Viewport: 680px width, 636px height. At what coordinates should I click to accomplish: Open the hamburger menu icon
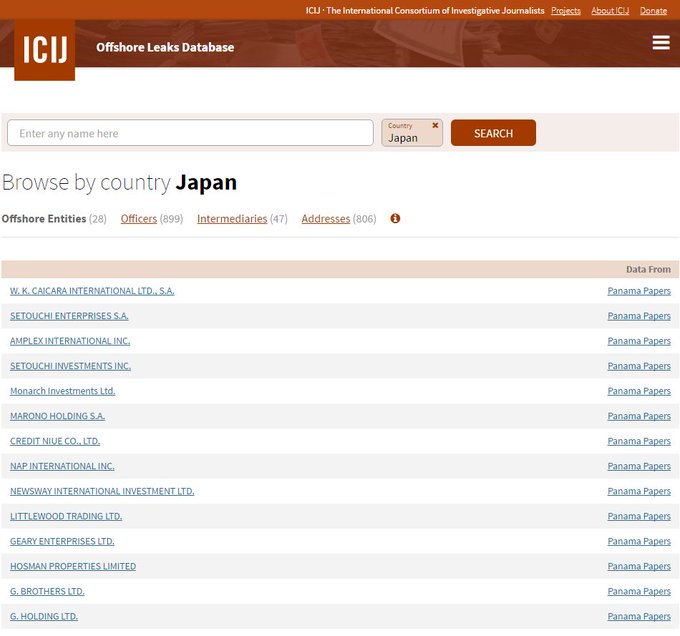tap(661, 42)
